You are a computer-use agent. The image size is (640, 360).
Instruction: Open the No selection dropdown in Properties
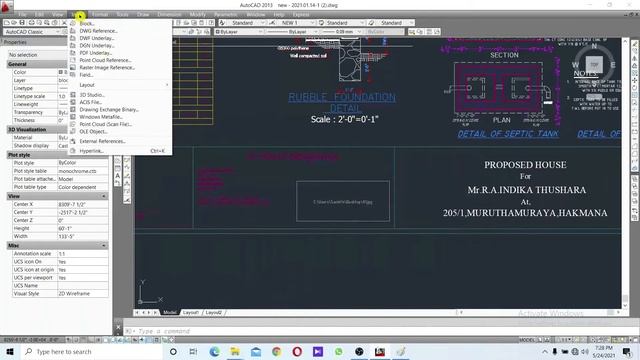point(37,55)
